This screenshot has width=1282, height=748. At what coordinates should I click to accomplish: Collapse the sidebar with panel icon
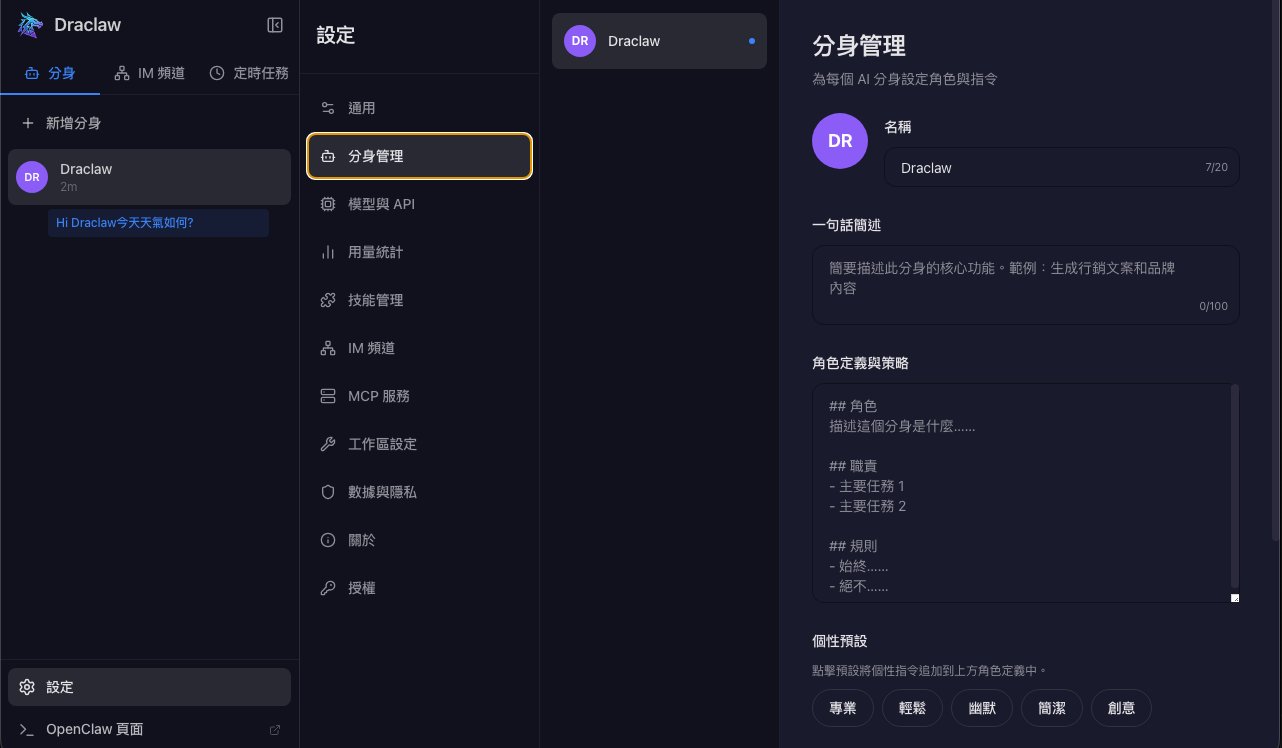coord(275,25)
